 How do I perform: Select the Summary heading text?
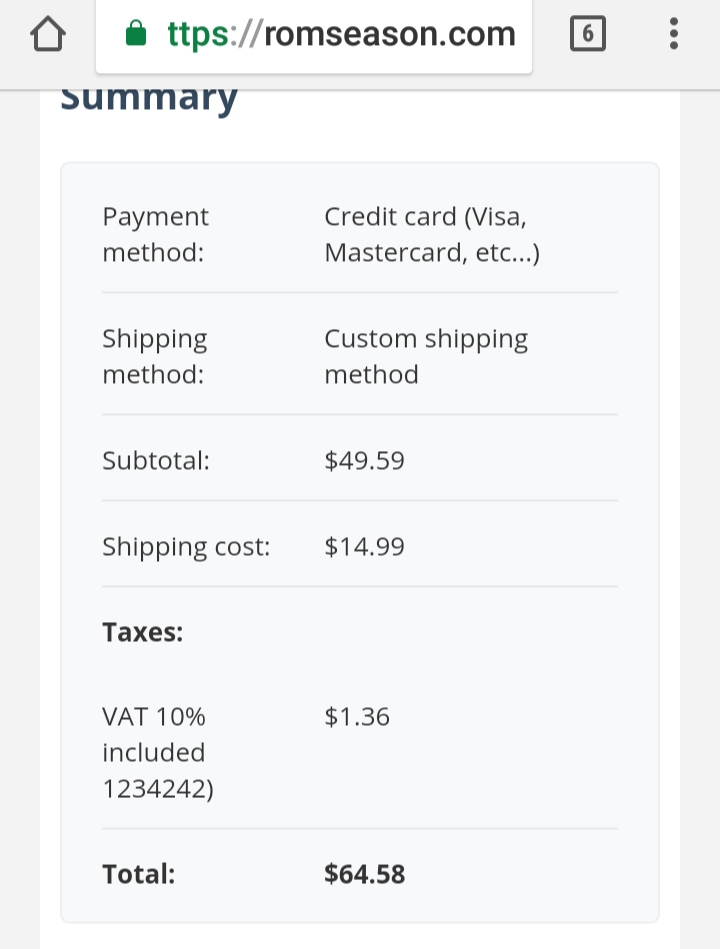149,99
